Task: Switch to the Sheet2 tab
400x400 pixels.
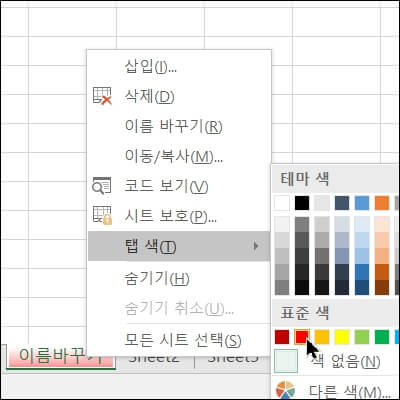Action: click(x=154, y=358)
